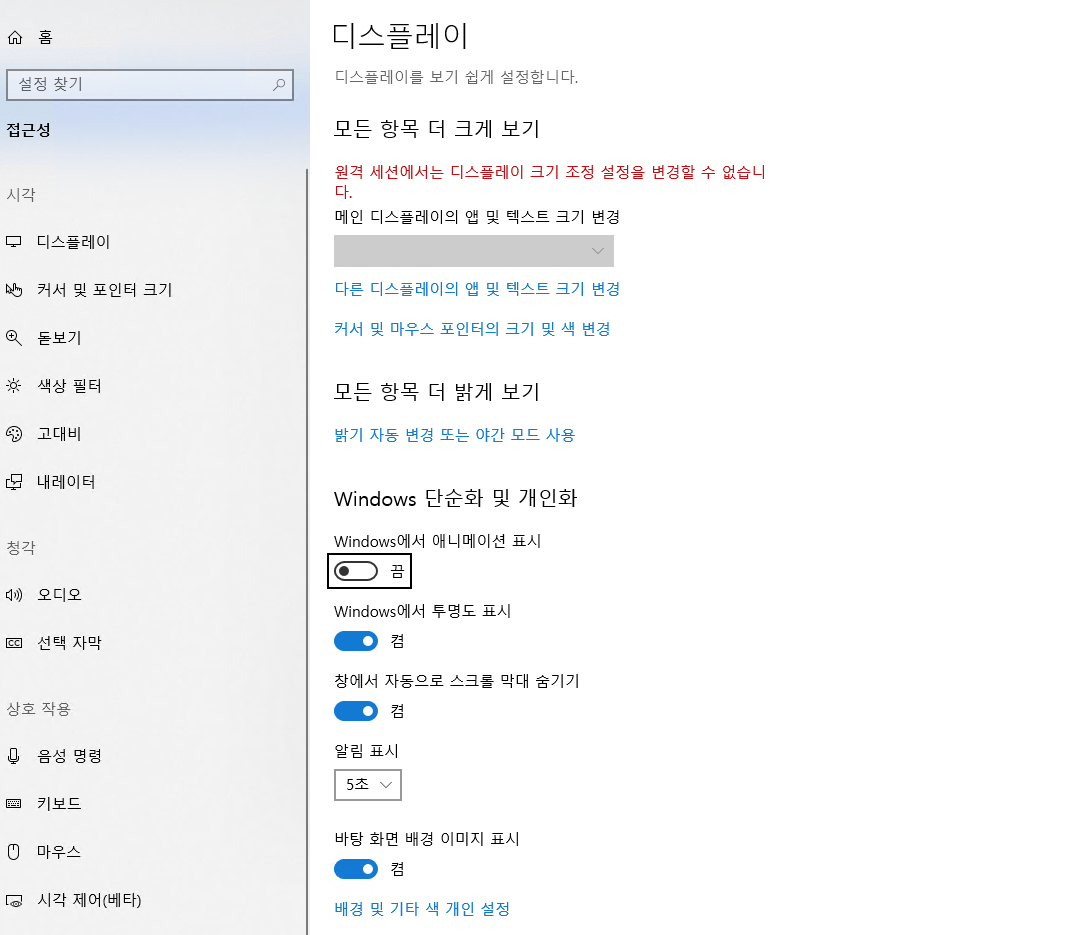This screenshot has height=935, width=1074.
Task: Open the notification duration 5초 dropdown
Action: tap(368, 785)
